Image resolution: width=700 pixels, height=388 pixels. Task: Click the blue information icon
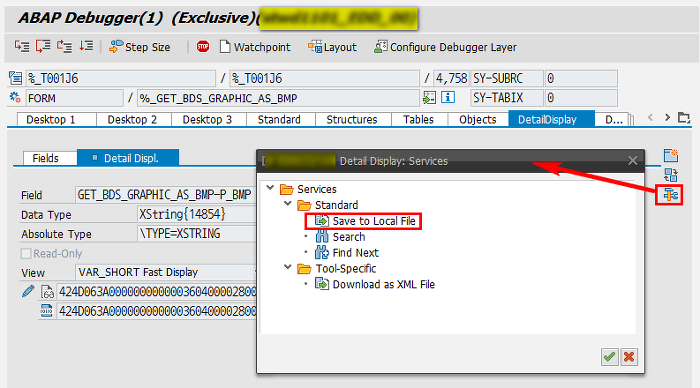(x=448, y=97)
